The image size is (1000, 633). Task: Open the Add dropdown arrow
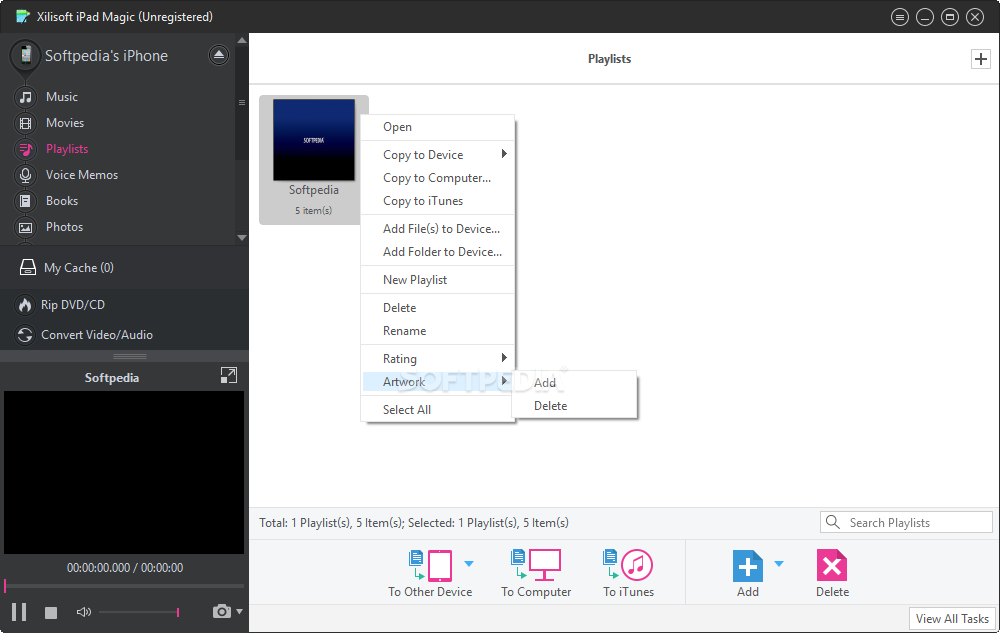click(779, 564)
